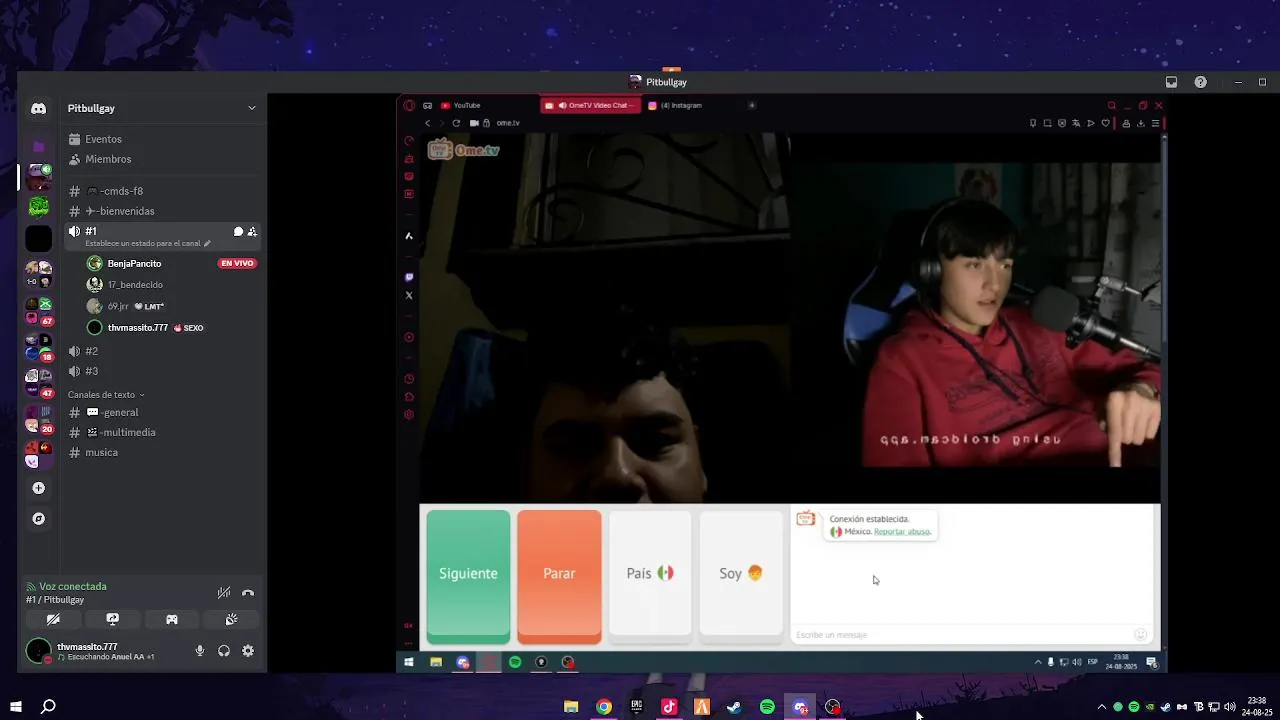This screenshot has width=1280, height=720.
Task: Disconnect from voice with hang-up icon
Action: coord(248,593)
